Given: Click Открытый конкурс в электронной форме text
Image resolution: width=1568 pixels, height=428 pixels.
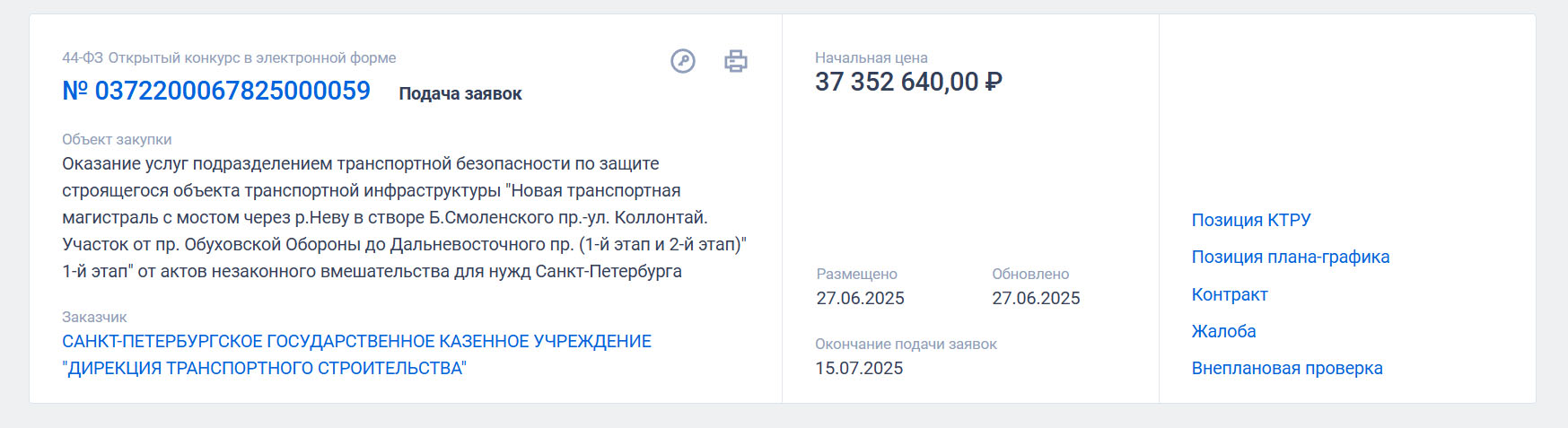Looking at the screenshot, I should click(252, 57).
